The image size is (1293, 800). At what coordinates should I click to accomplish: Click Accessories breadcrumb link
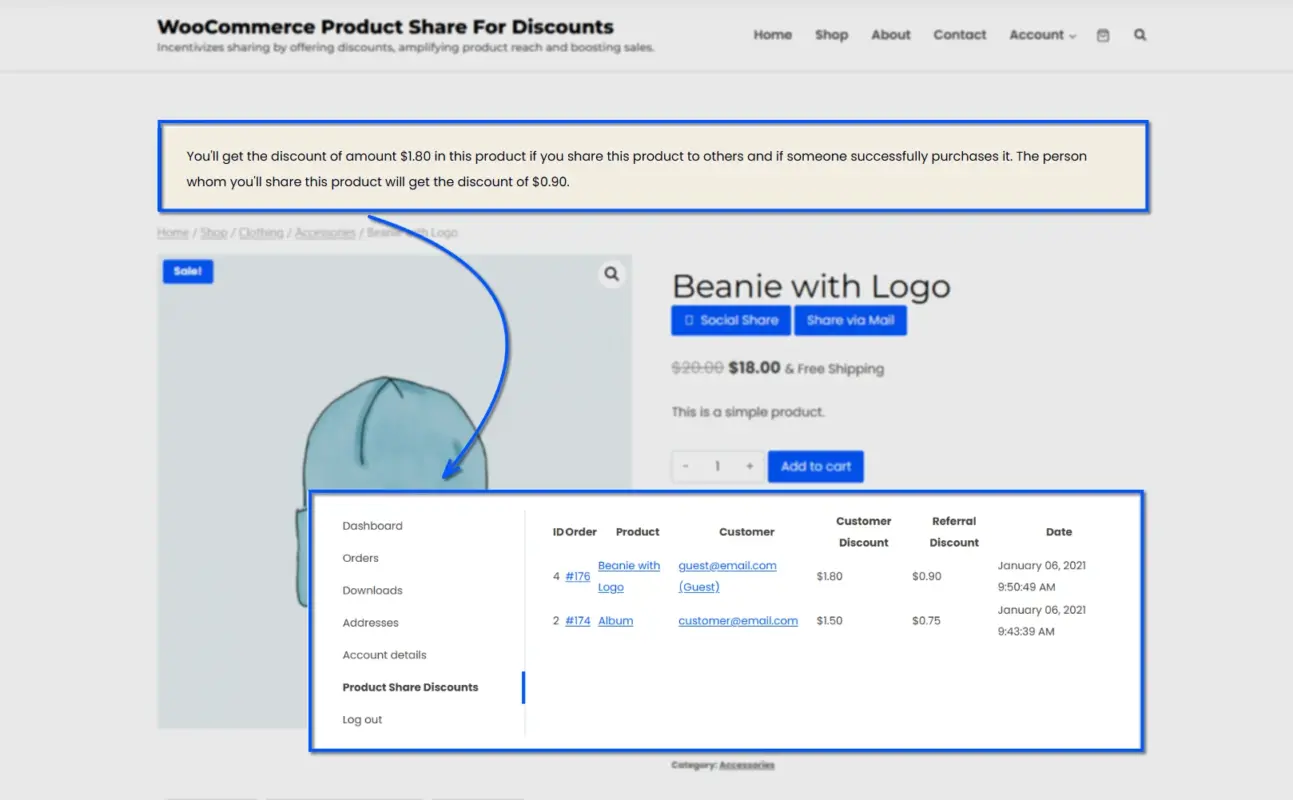tap(325, 232)
